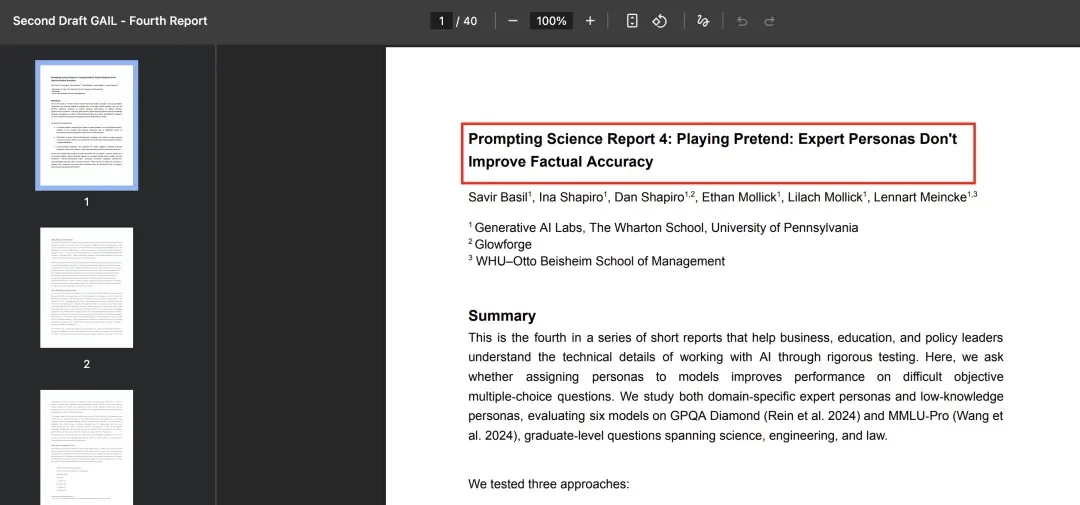1080x505 pixels.
Task: Click the fit to page icon
Action: [632, 21]
